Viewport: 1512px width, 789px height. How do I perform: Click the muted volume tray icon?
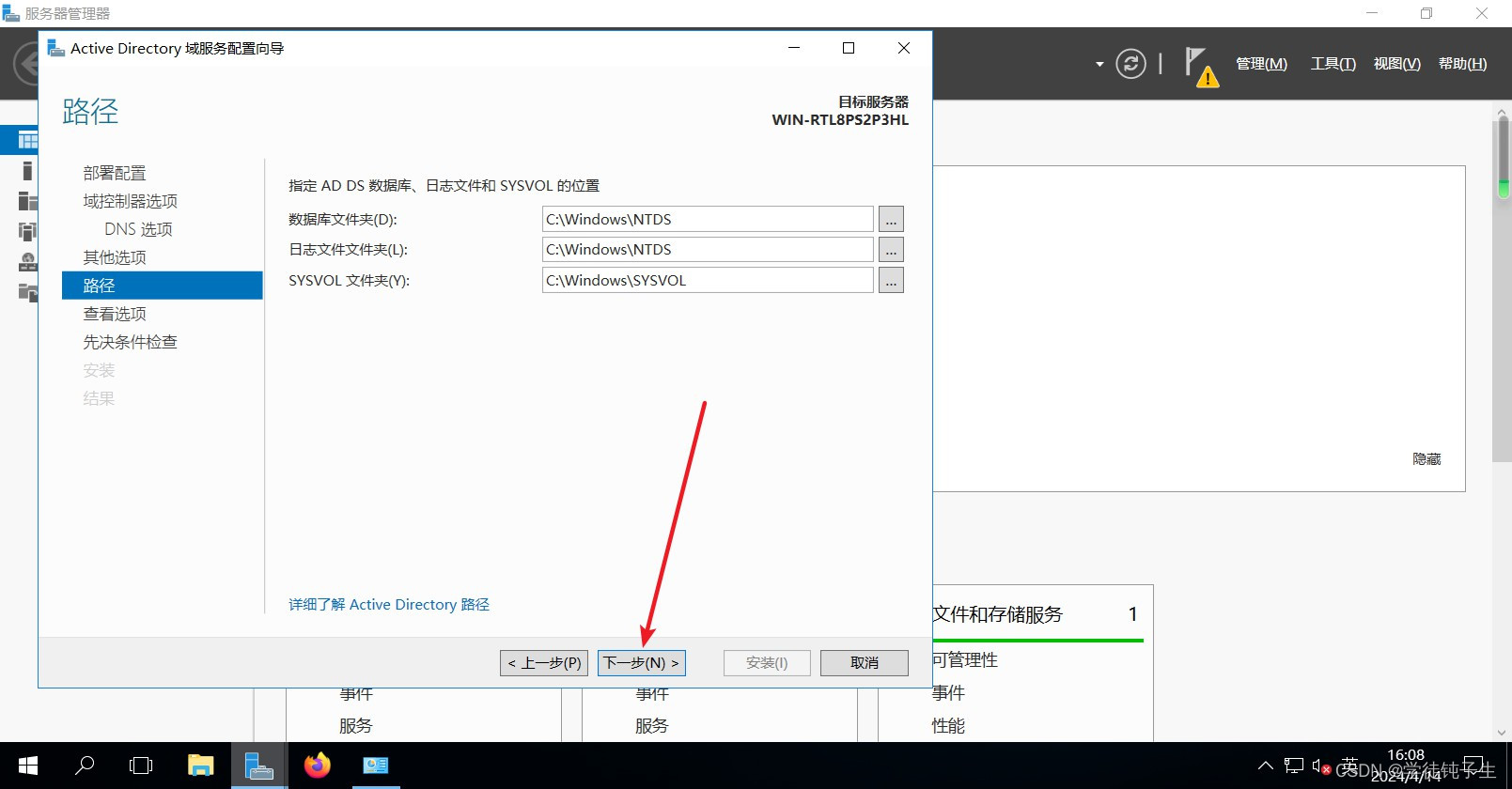click(x=1321, y=766)
